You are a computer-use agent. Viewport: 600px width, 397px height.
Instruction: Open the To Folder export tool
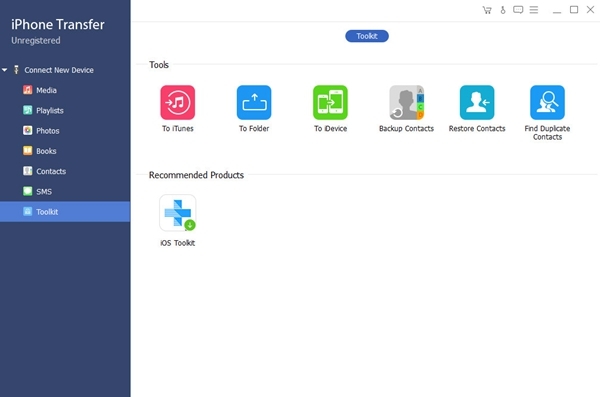(254, 102)
